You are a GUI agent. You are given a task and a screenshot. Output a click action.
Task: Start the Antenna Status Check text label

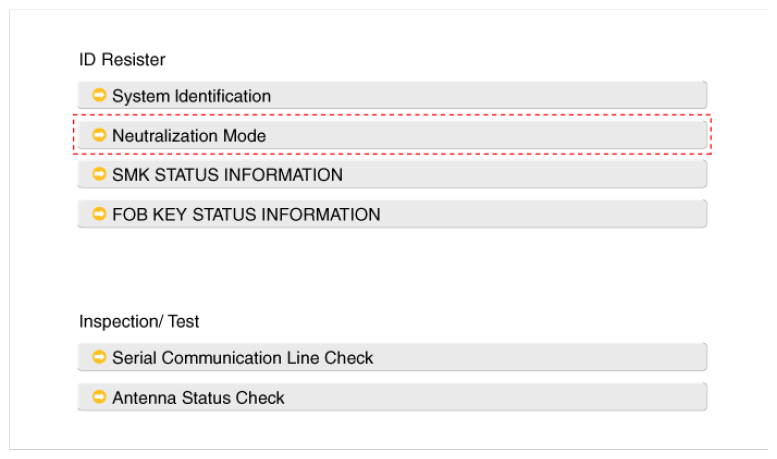coord(198,398)
